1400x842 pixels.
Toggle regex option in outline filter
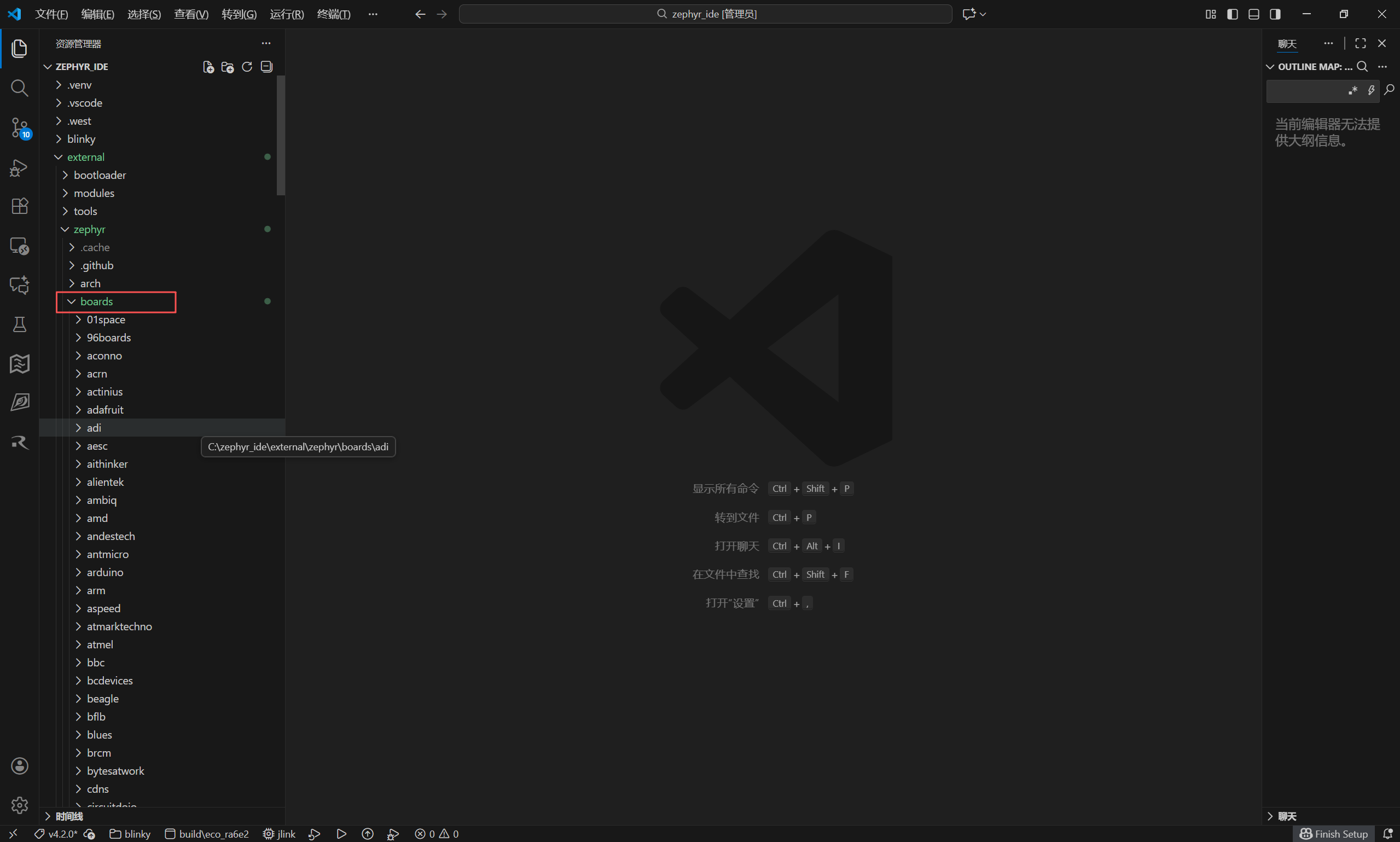coord(1353,90)
